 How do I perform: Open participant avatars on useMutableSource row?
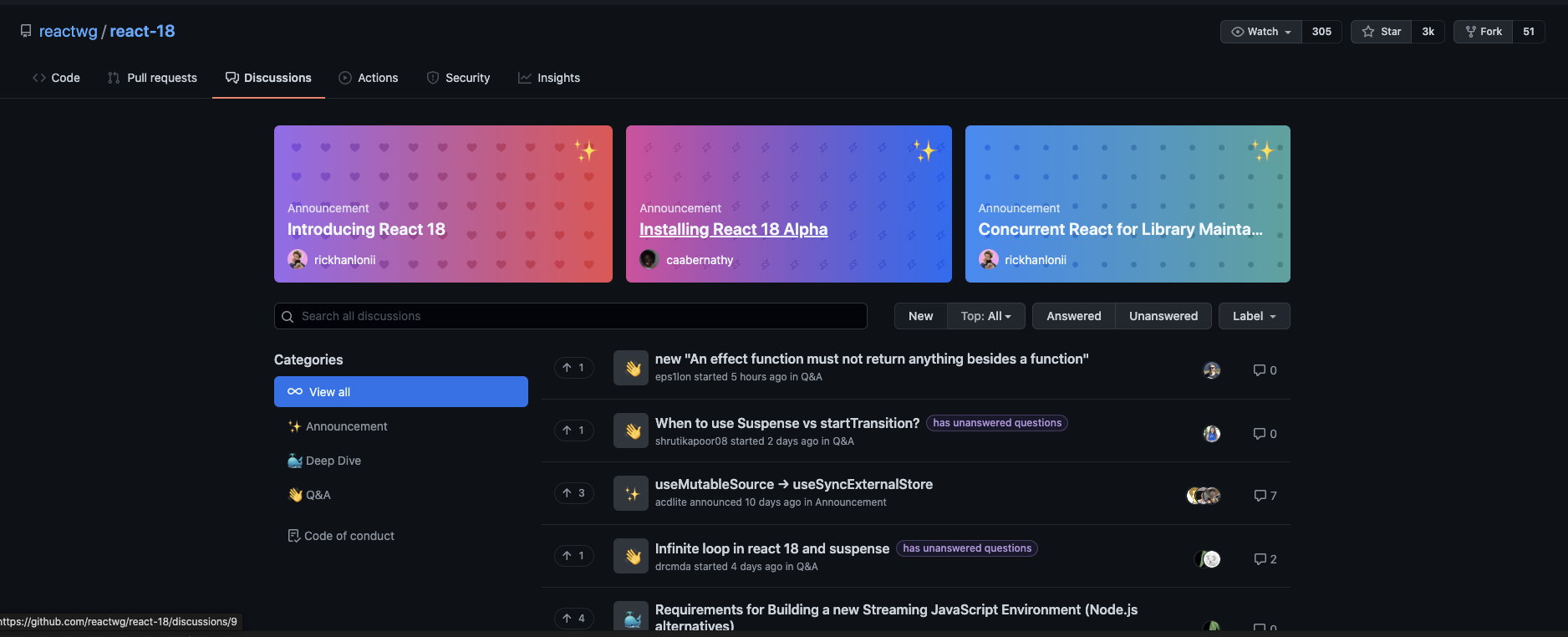tap(1204, 496)
